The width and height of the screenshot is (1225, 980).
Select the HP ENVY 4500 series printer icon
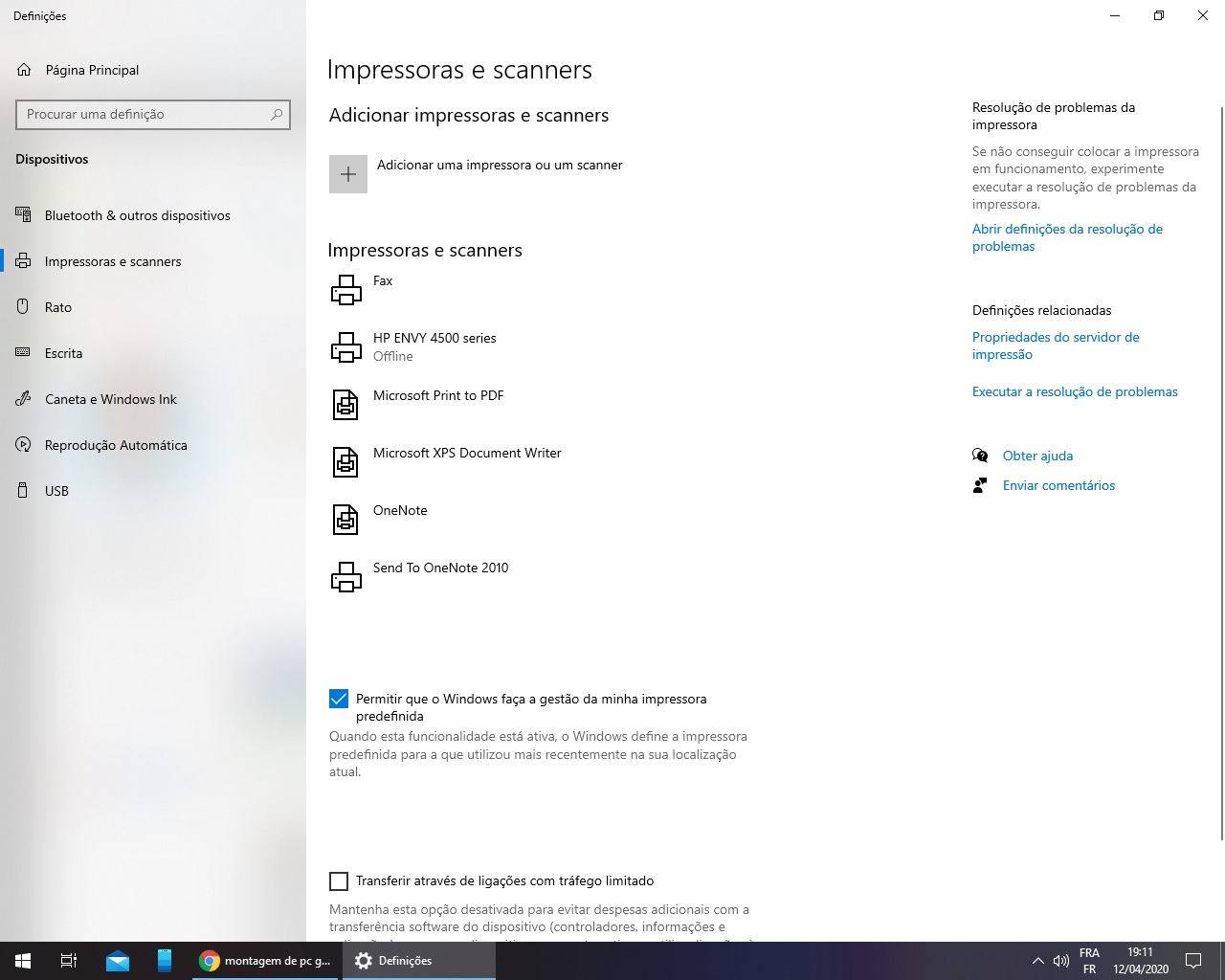point(346,346)
